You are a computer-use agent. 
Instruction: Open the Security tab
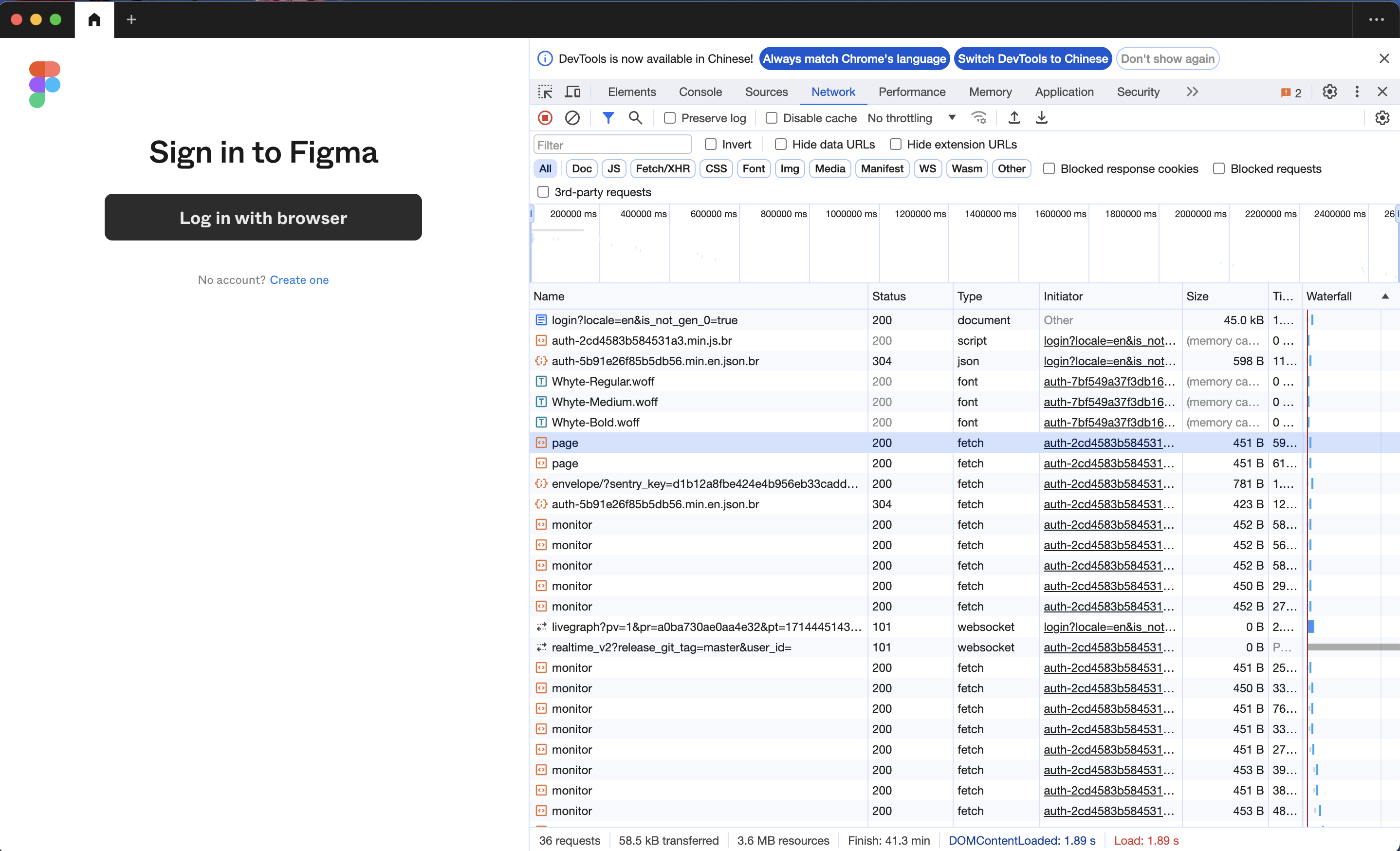1138,92
